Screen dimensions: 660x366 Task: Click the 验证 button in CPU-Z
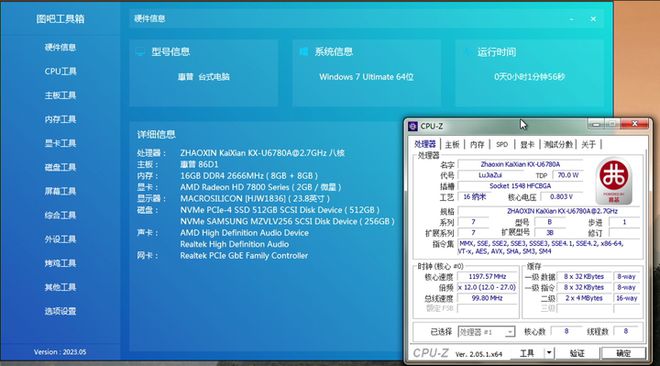click(x=577, y=353)
